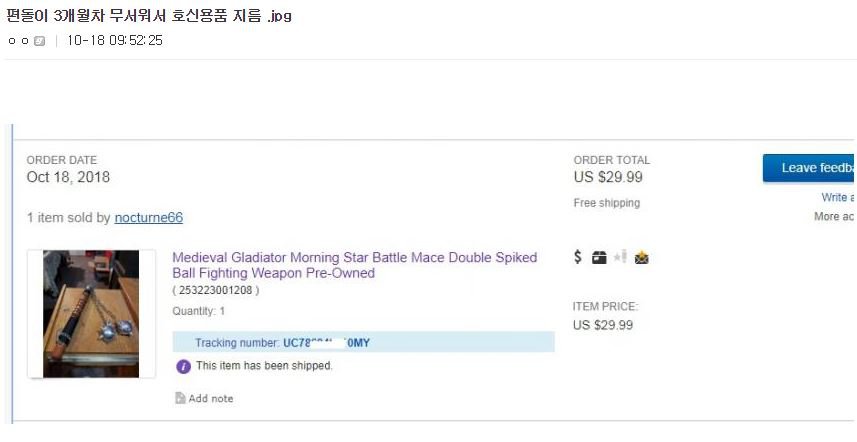
Task: Click the post title ending in .jpg
Action: (149, 16)
